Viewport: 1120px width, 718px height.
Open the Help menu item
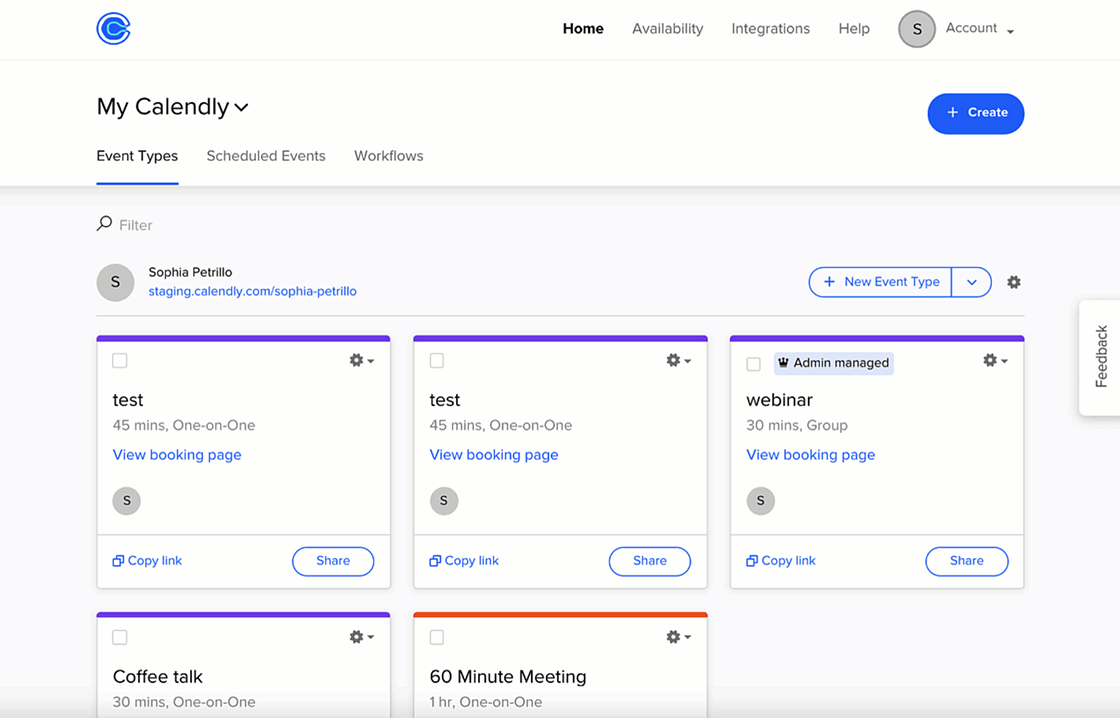coord(854,29)
